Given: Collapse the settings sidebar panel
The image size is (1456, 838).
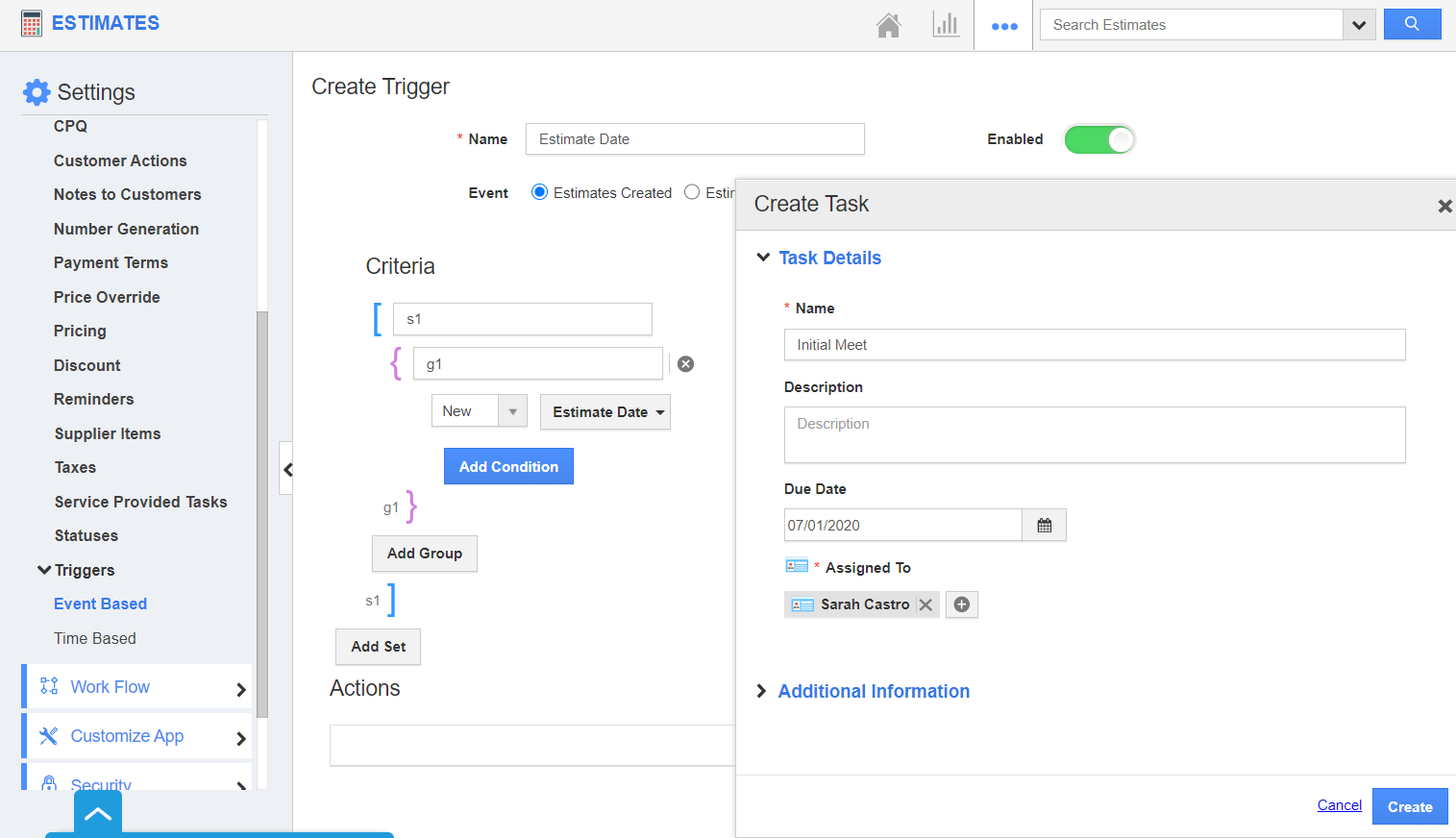Looking at the screenshot, I should click(286, 469).
